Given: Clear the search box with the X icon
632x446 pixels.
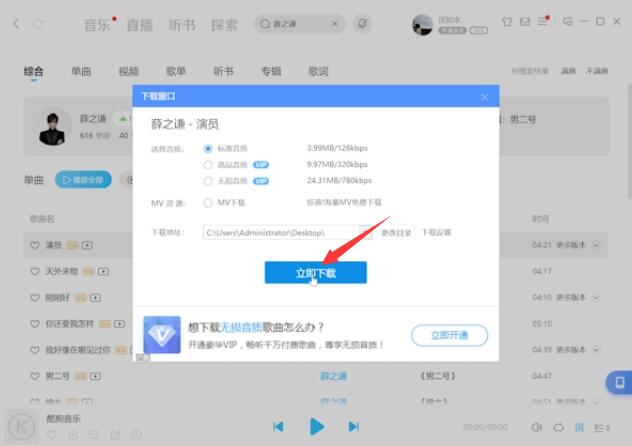Looking at the screenshot, I should pyautogui.click(x=335, y=24).
